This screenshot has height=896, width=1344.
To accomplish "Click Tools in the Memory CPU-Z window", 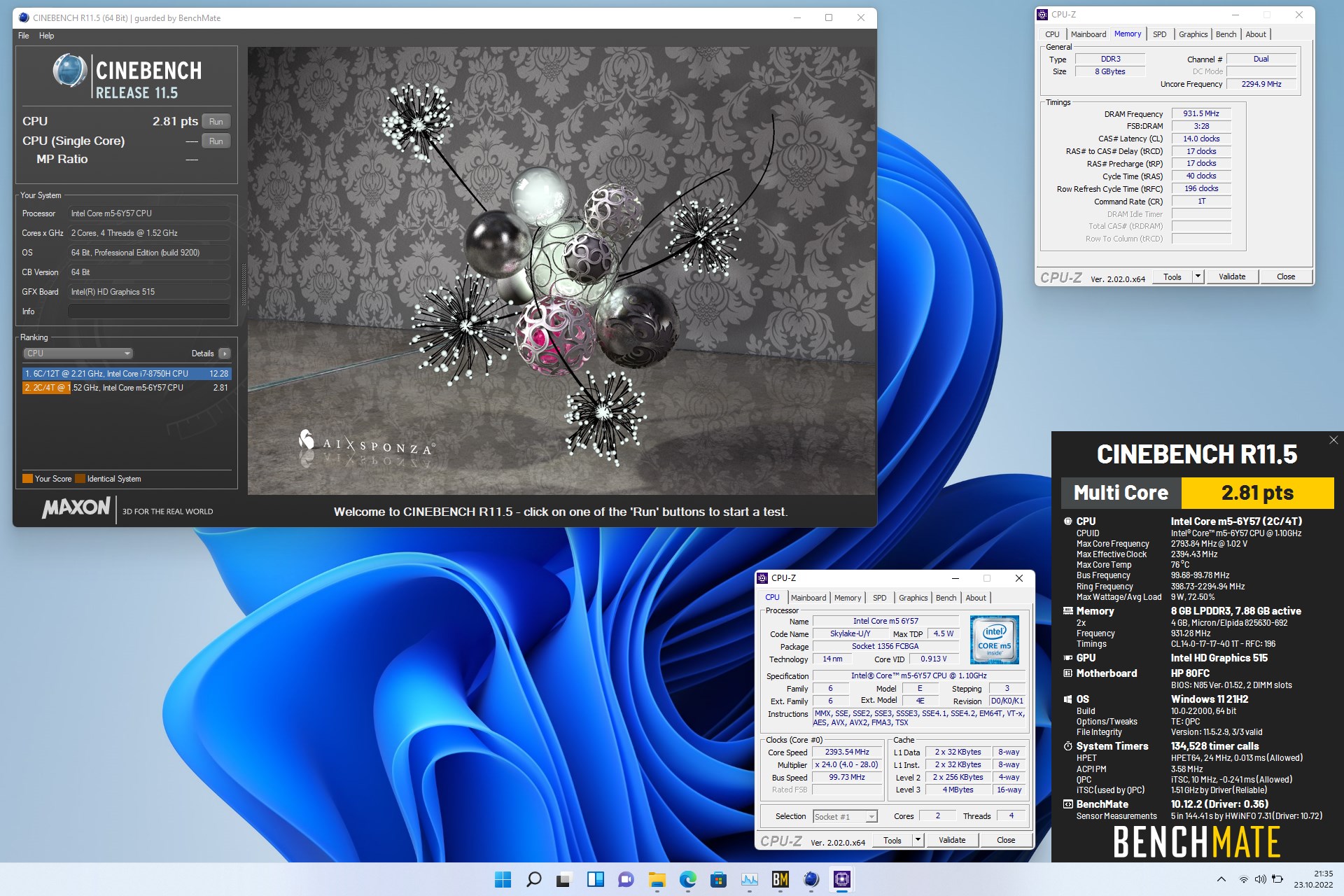I will (x=1172, y=276).
